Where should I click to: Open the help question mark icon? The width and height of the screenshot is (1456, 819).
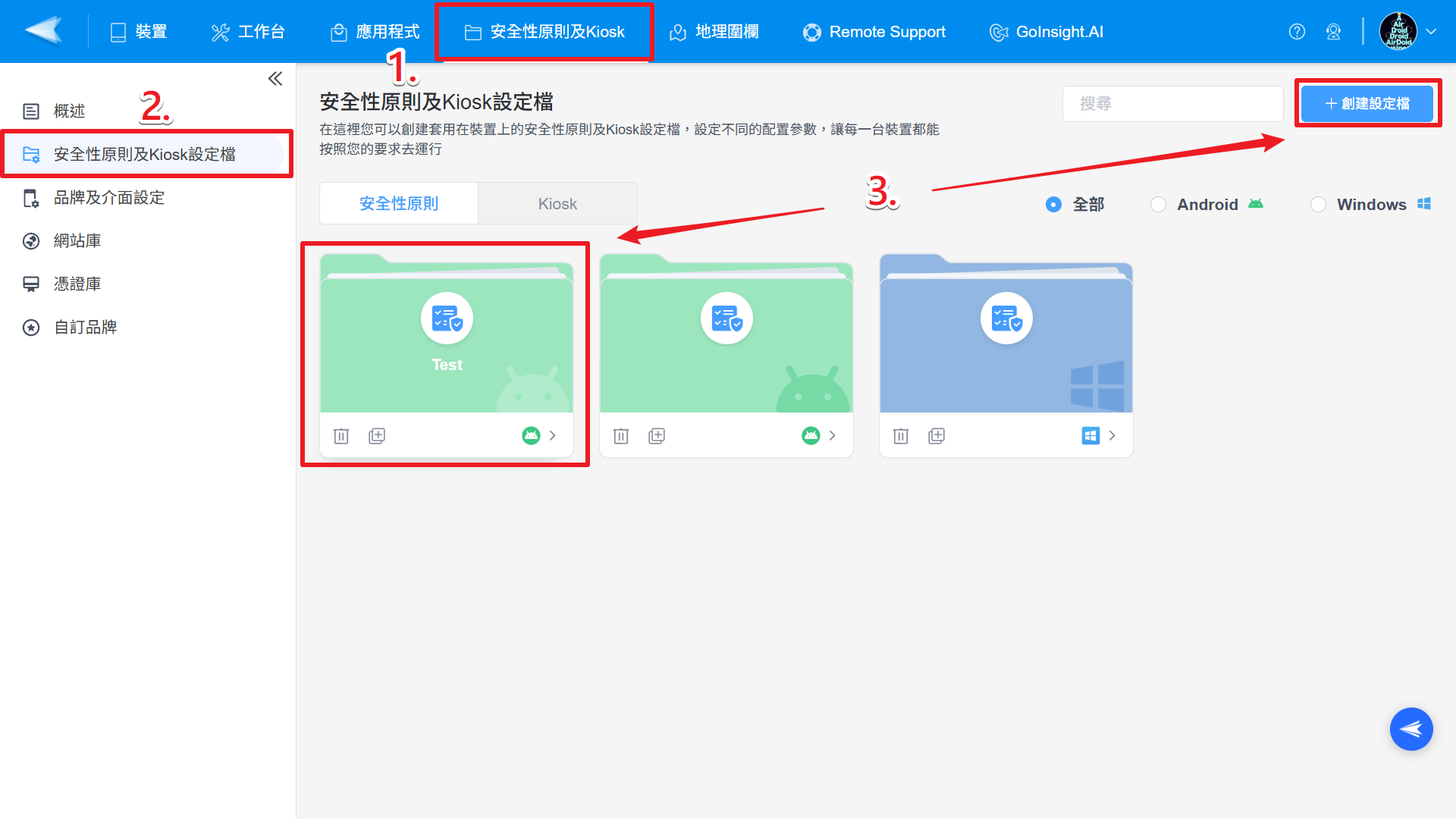click(1297, 32)
